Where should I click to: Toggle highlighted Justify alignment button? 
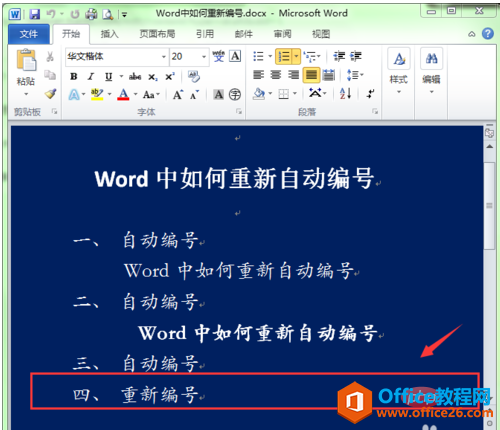(311, 75)
